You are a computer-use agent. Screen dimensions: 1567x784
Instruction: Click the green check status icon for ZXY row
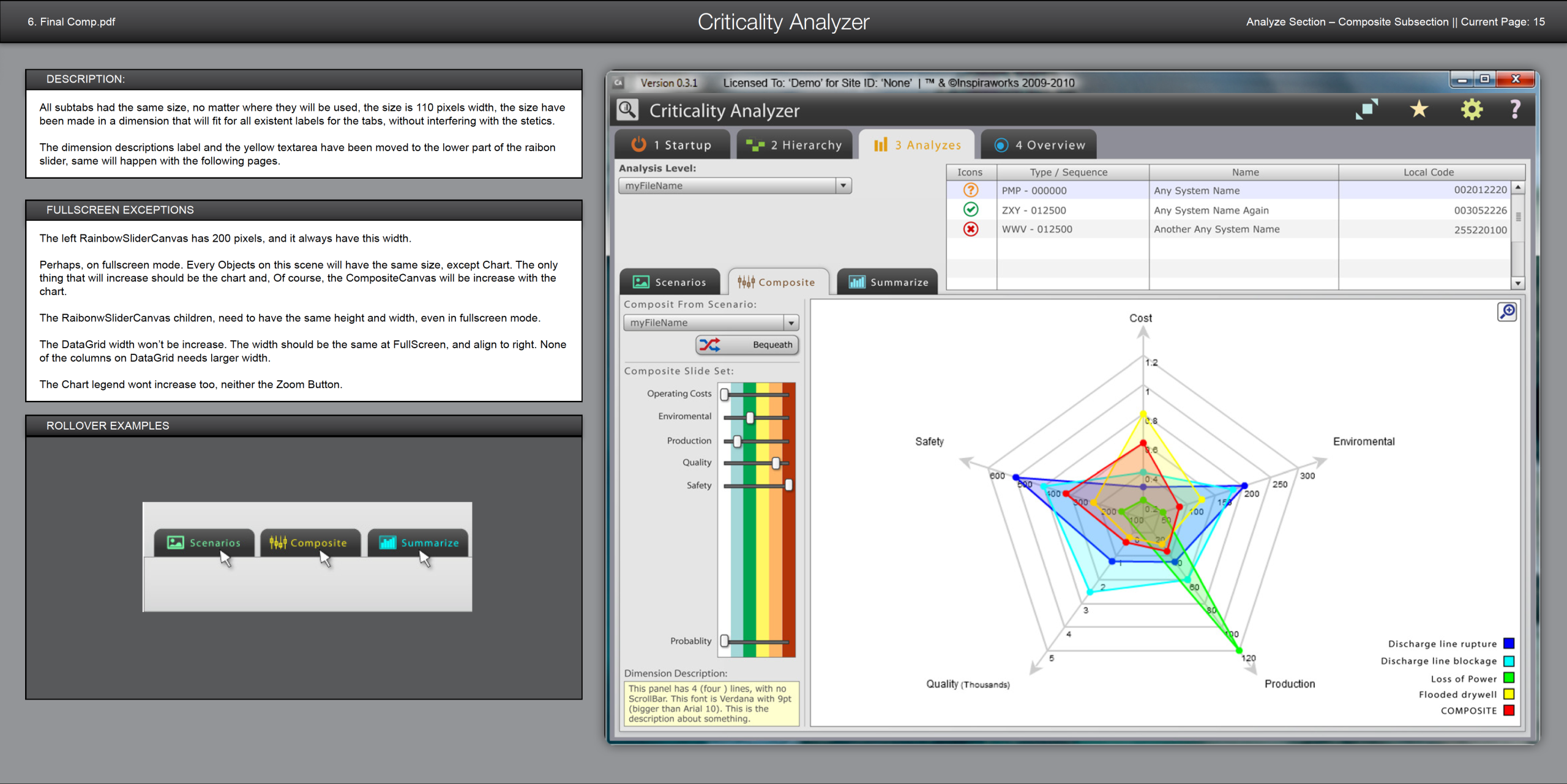coord(971,209)
